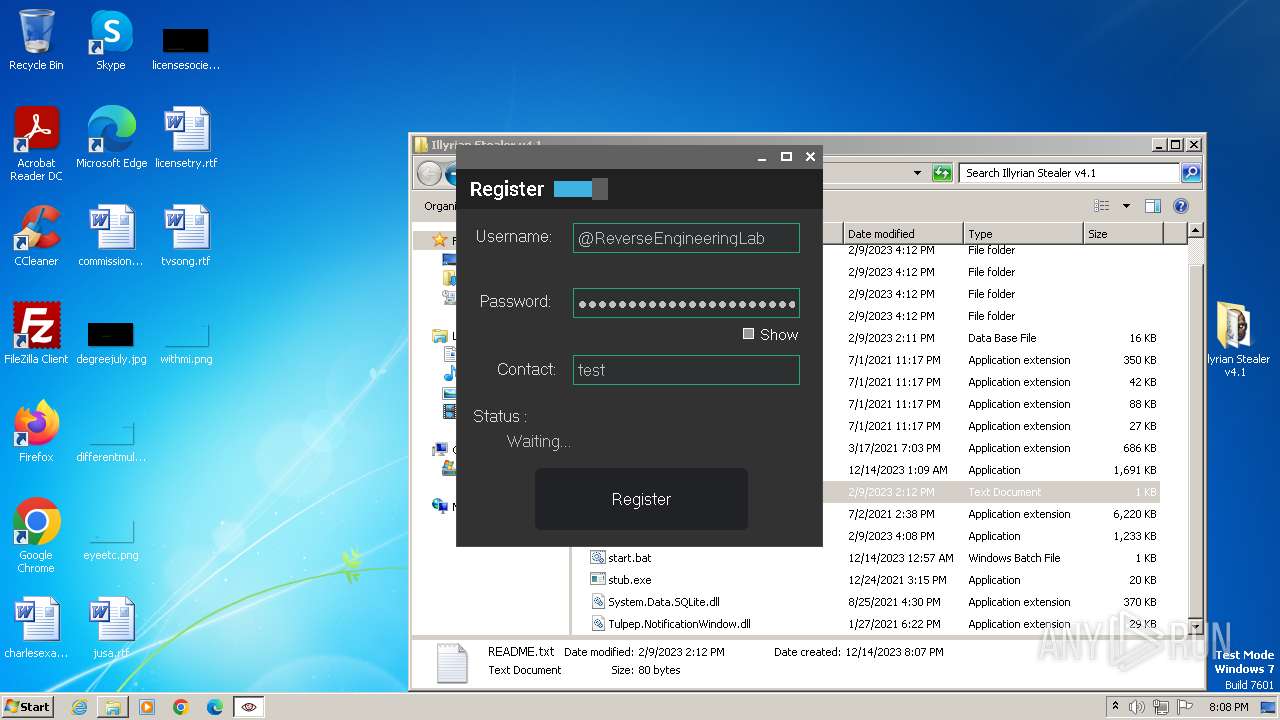Open the Skype desktop shortcut

(x=110, y=40)
